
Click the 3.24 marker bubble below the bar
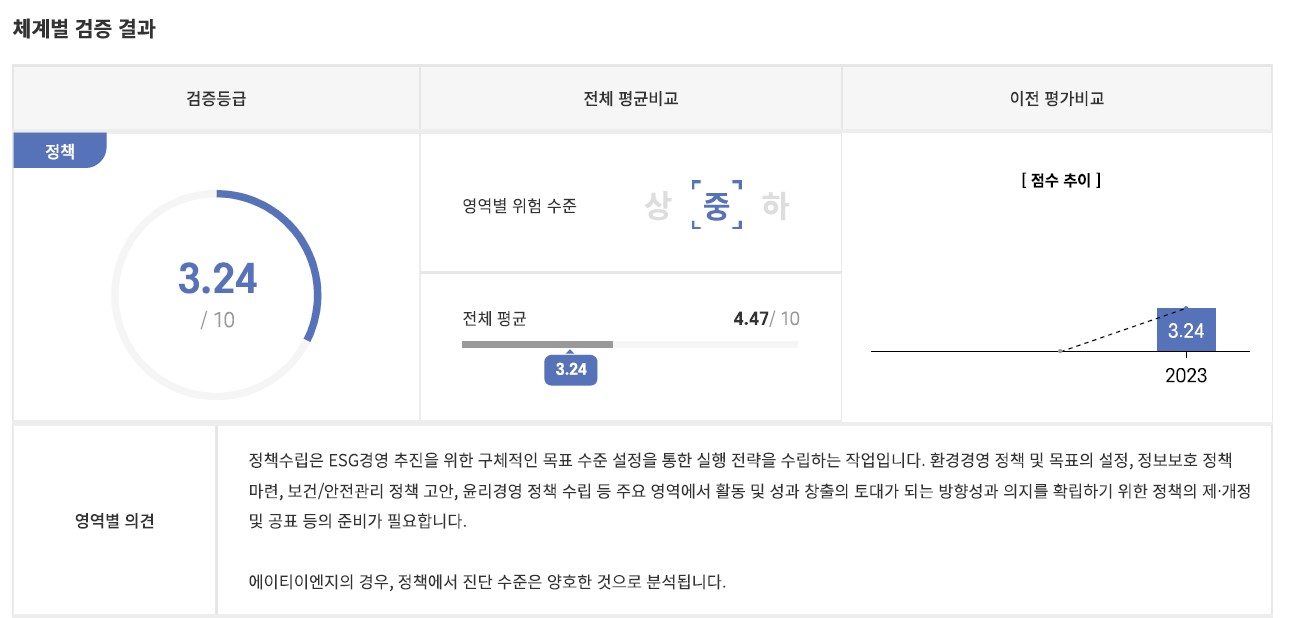(570, 369)
